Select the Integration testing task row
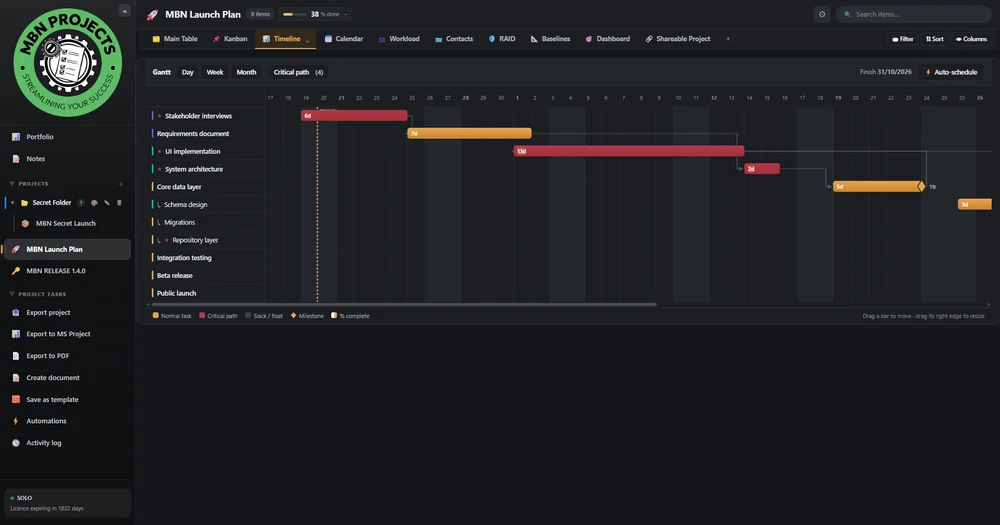The width and height of the screenshot is (1000, 525). tap(207, 258)
